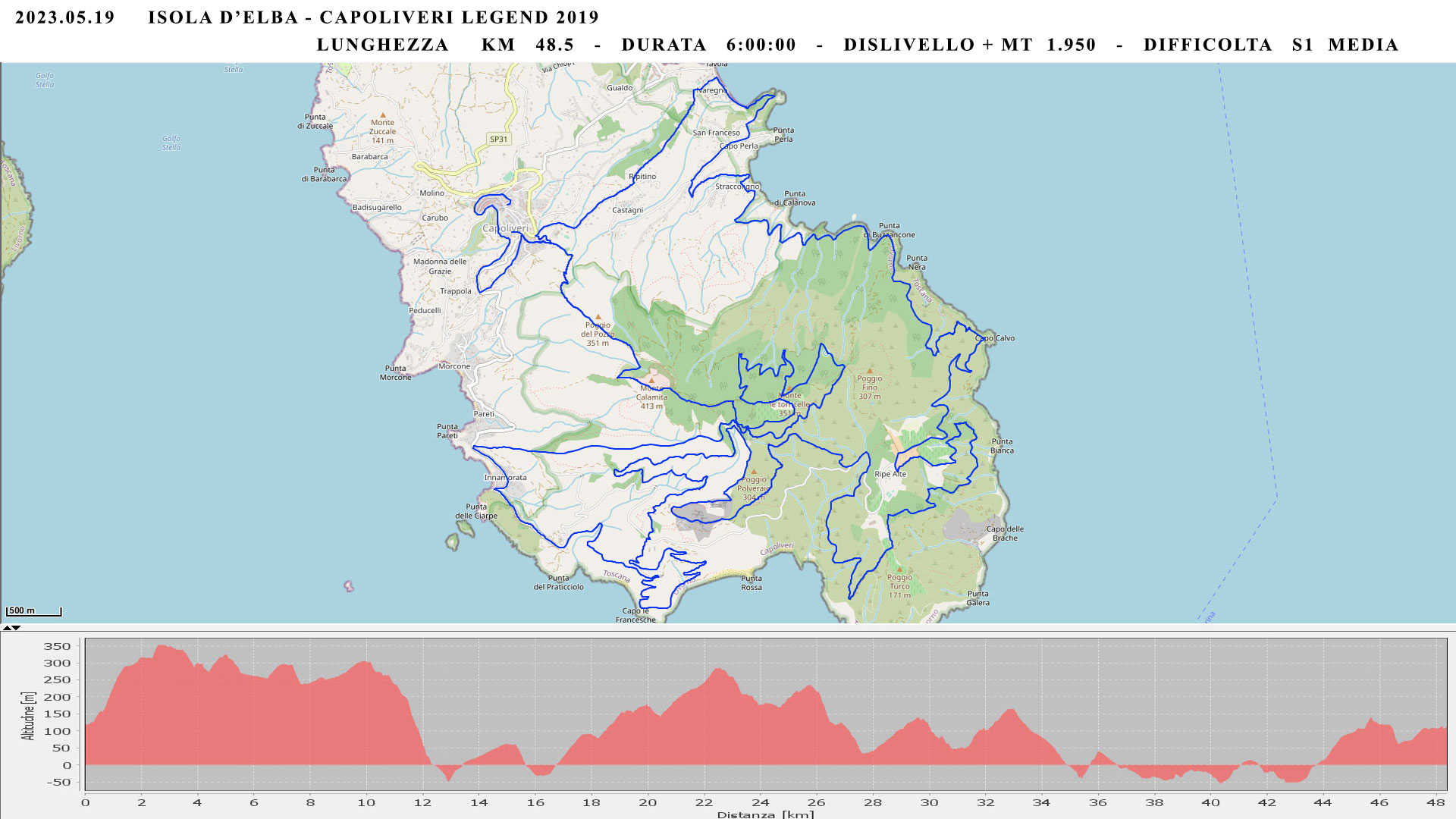Click the Punta Rossa label
Image resolution: width=1456 pixels, height=819 pixels.
point(752,582)
